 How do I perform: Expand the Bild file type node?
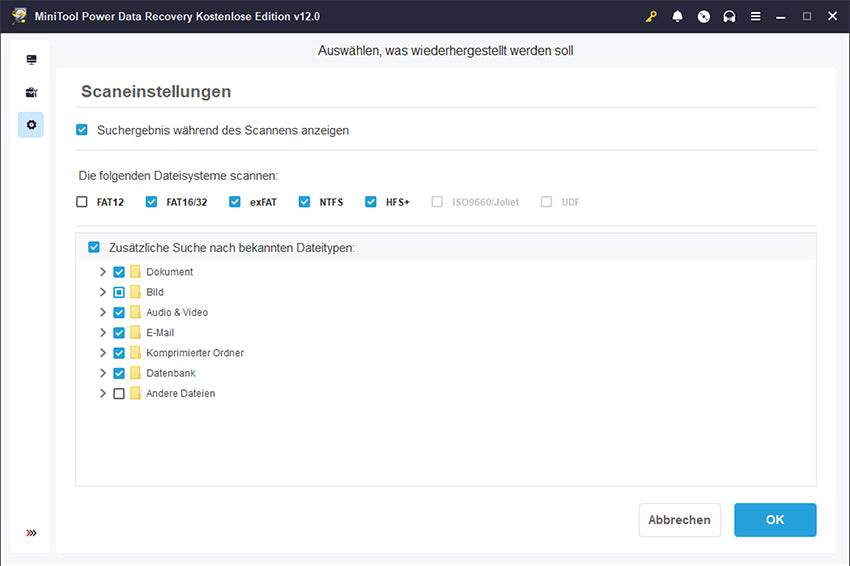(x=102, y=292)
